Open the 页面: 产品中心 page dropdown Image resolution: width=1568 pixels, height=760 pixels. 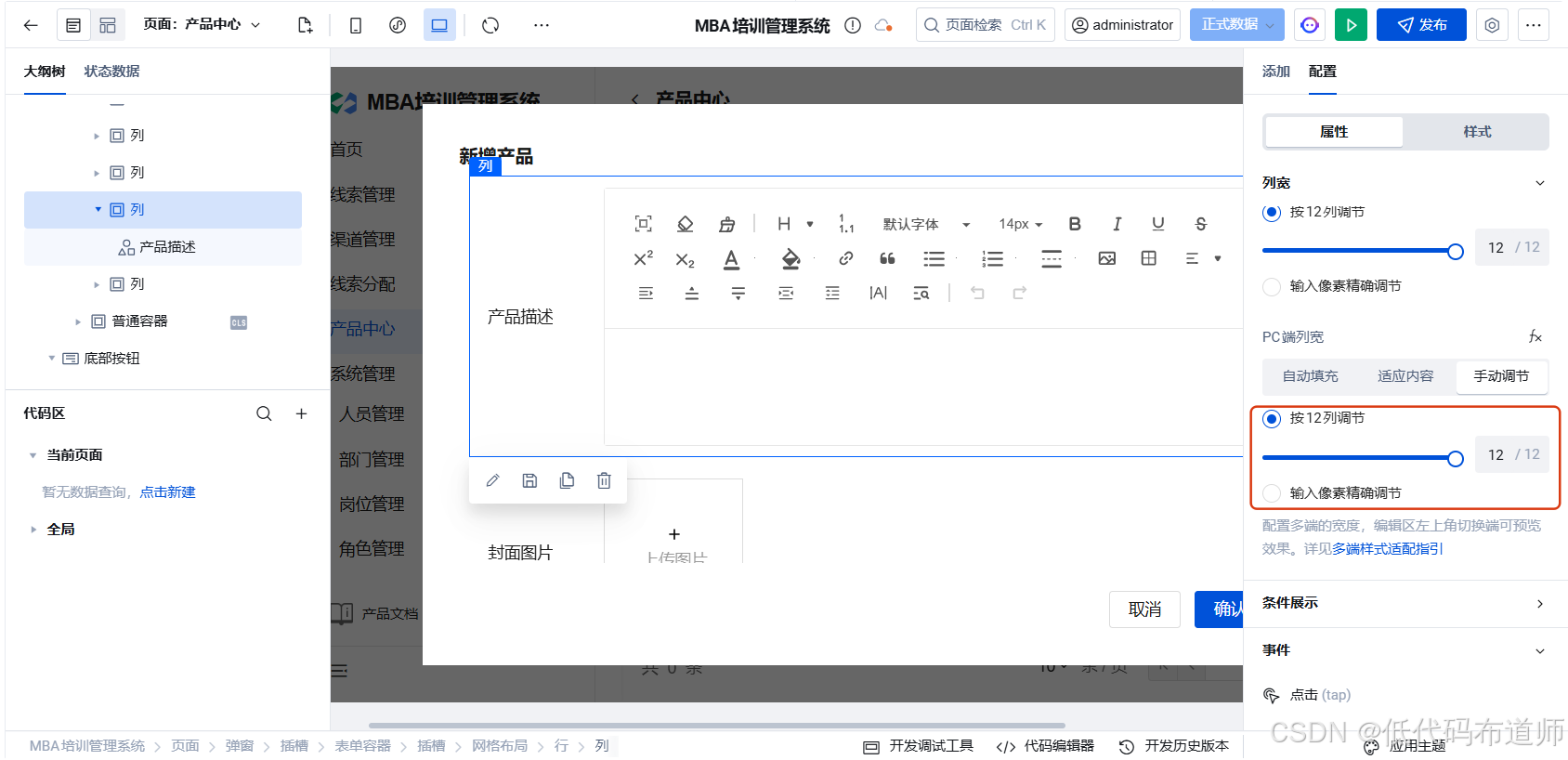click(202, 25)
